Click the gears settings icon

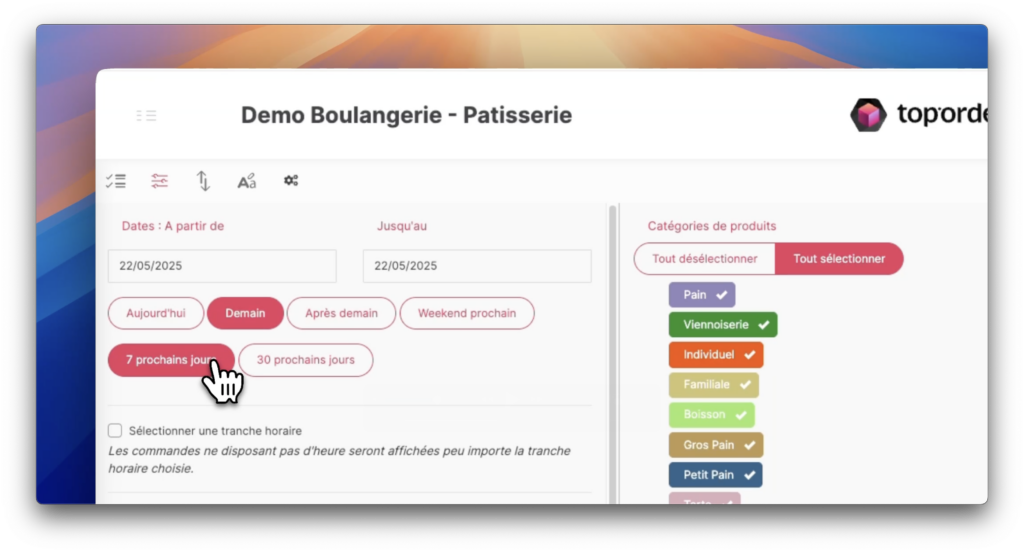(291, 181)
